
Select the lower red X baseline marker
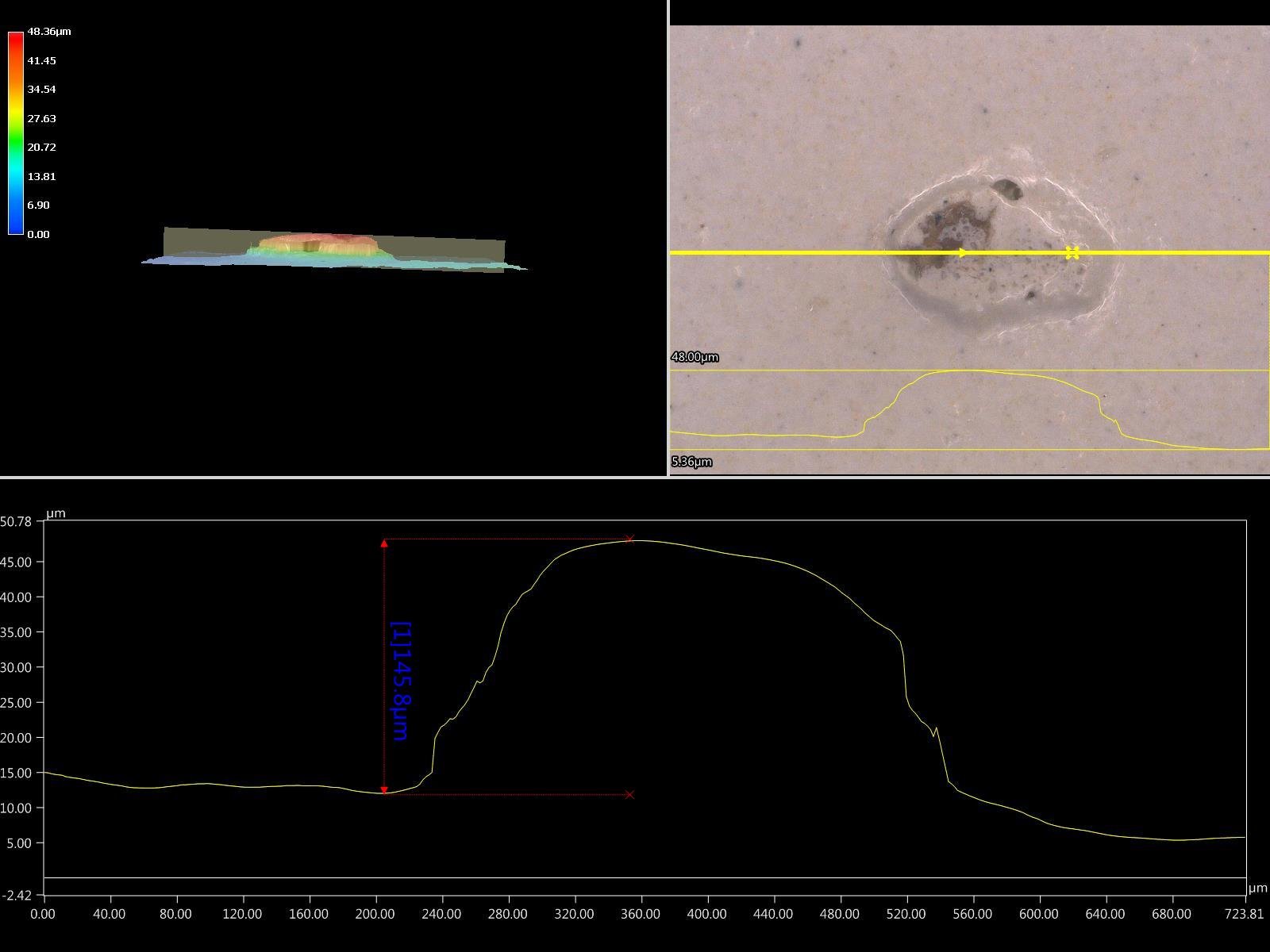coord(629,794)
